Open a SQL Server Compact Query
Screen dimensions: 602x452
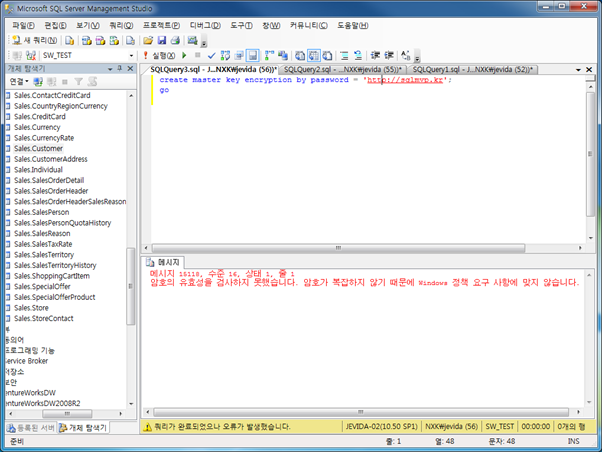tap(131, 40)
